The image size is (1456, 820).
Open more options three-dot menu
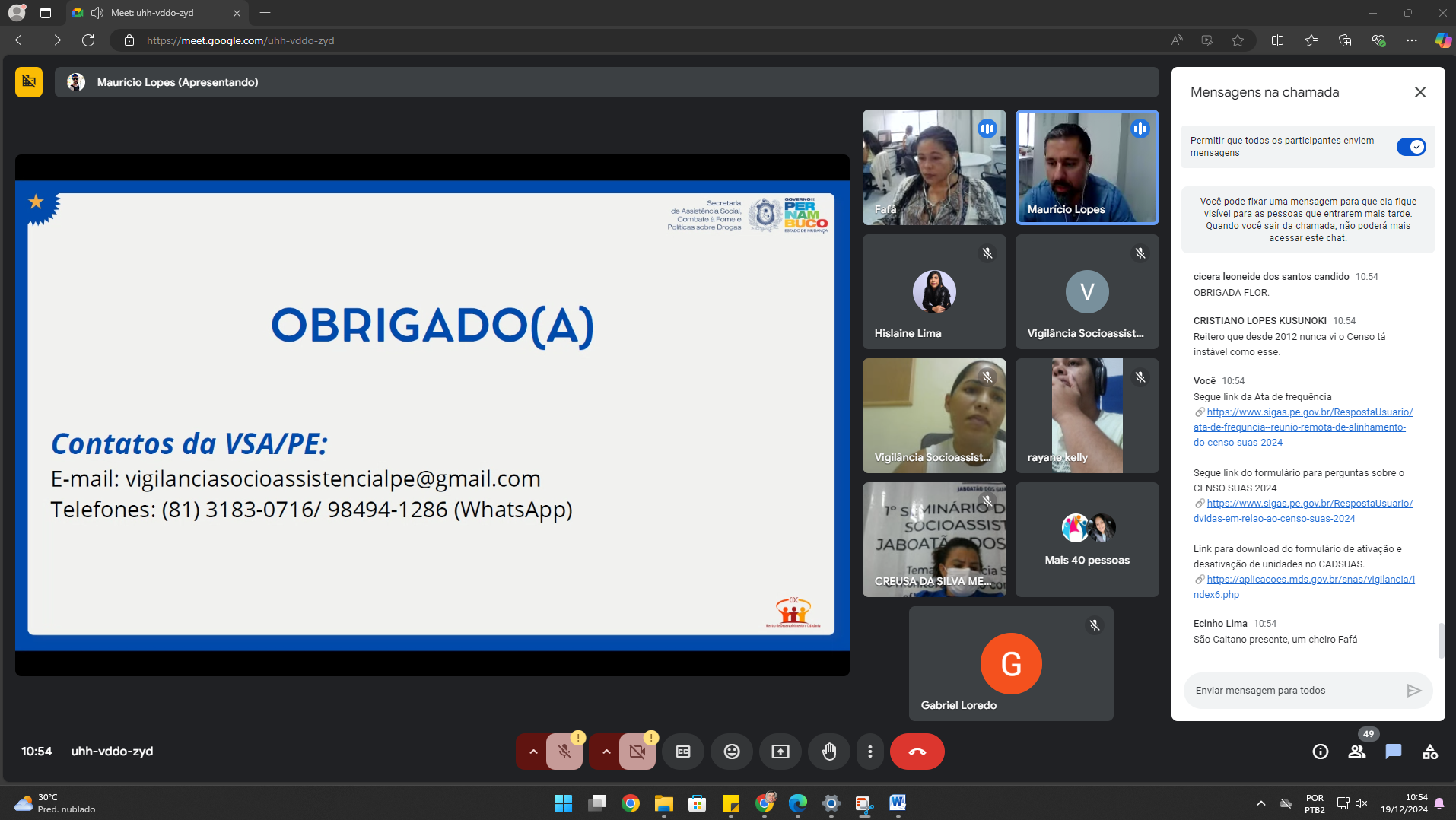(x=869, y=752)
